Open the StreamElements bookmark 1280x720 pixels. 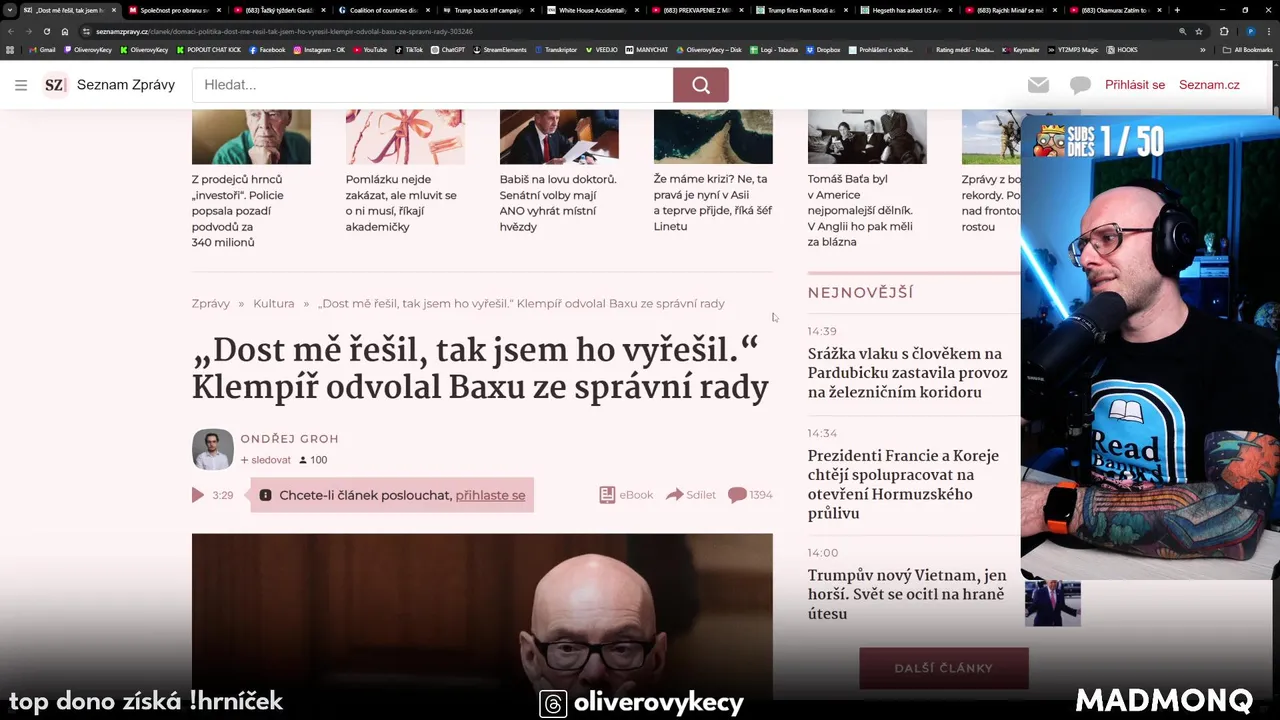pos(499,50)
